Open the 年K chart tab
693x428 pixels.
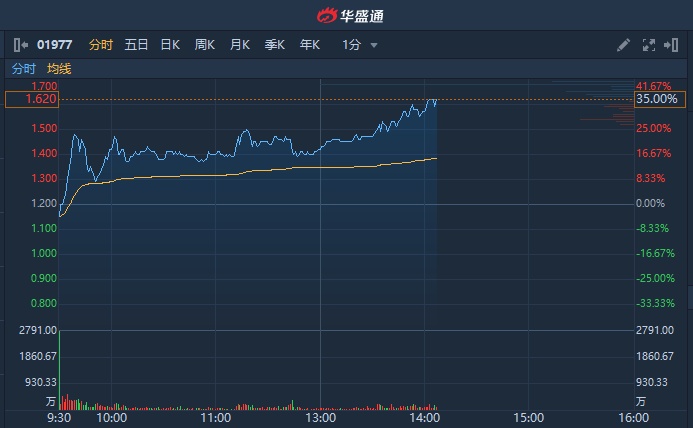click(x=310, y=45)
